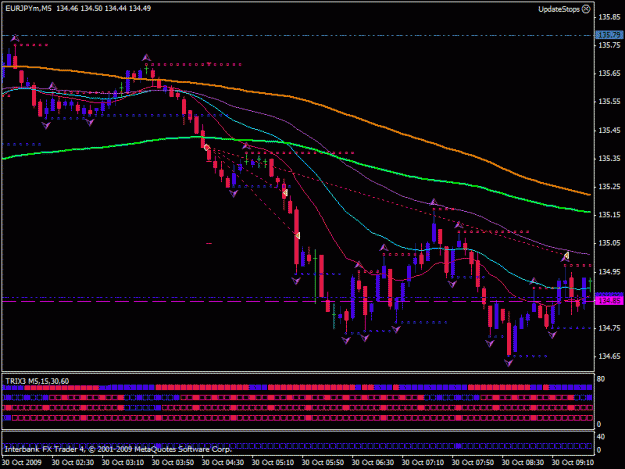Click the 30 Oct 03:50 time label

[173, 462]
